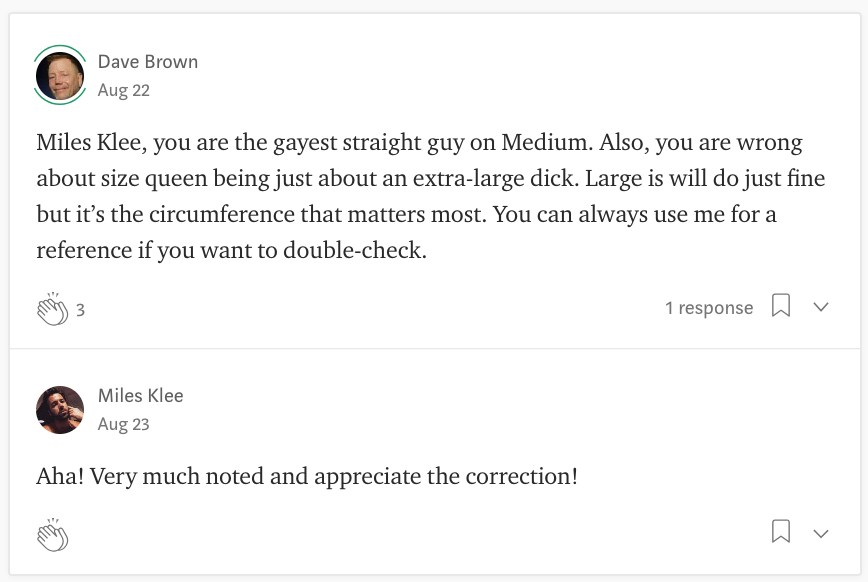The height and width of the screenshot is (582, 868).
Task: Visit Dave Brown's profile via his name
Action: [148, 61]
